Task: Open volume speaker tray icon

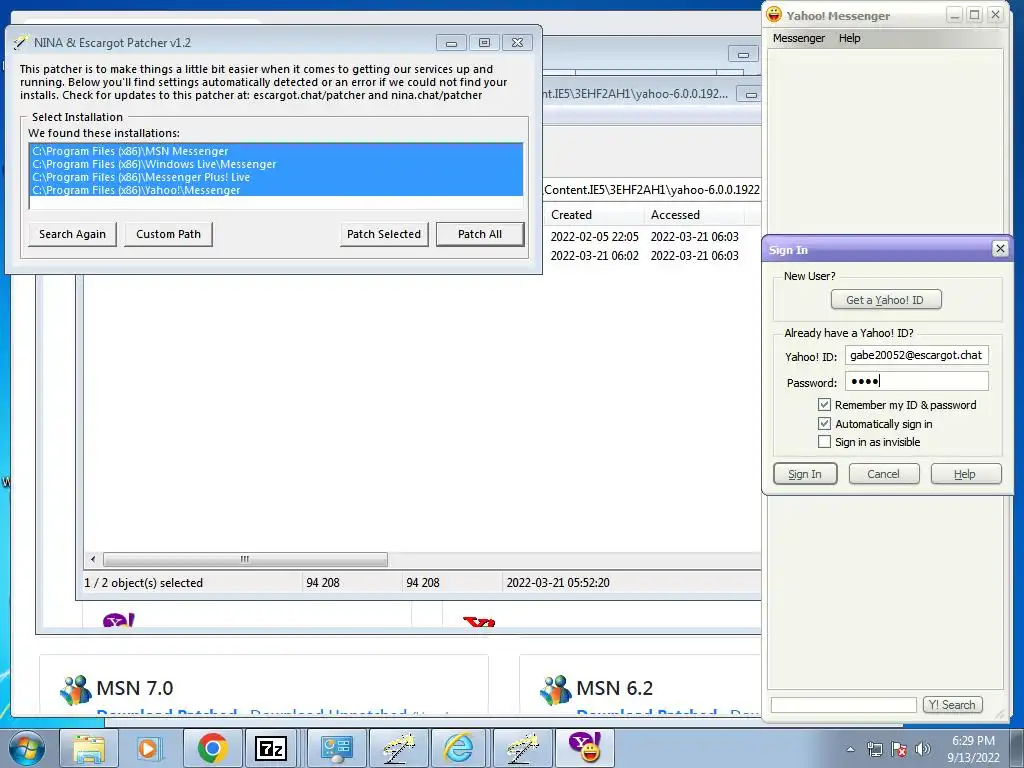Action: 923,749
